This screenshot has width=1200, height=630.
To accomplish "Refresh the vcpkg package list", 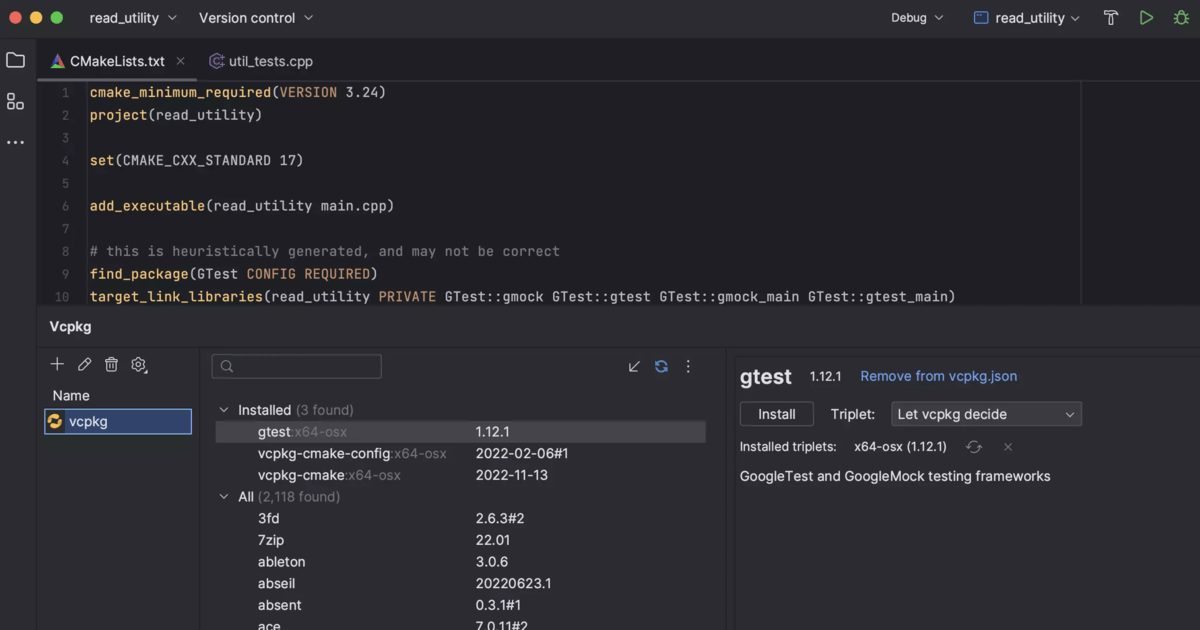I will pos(661,366).
